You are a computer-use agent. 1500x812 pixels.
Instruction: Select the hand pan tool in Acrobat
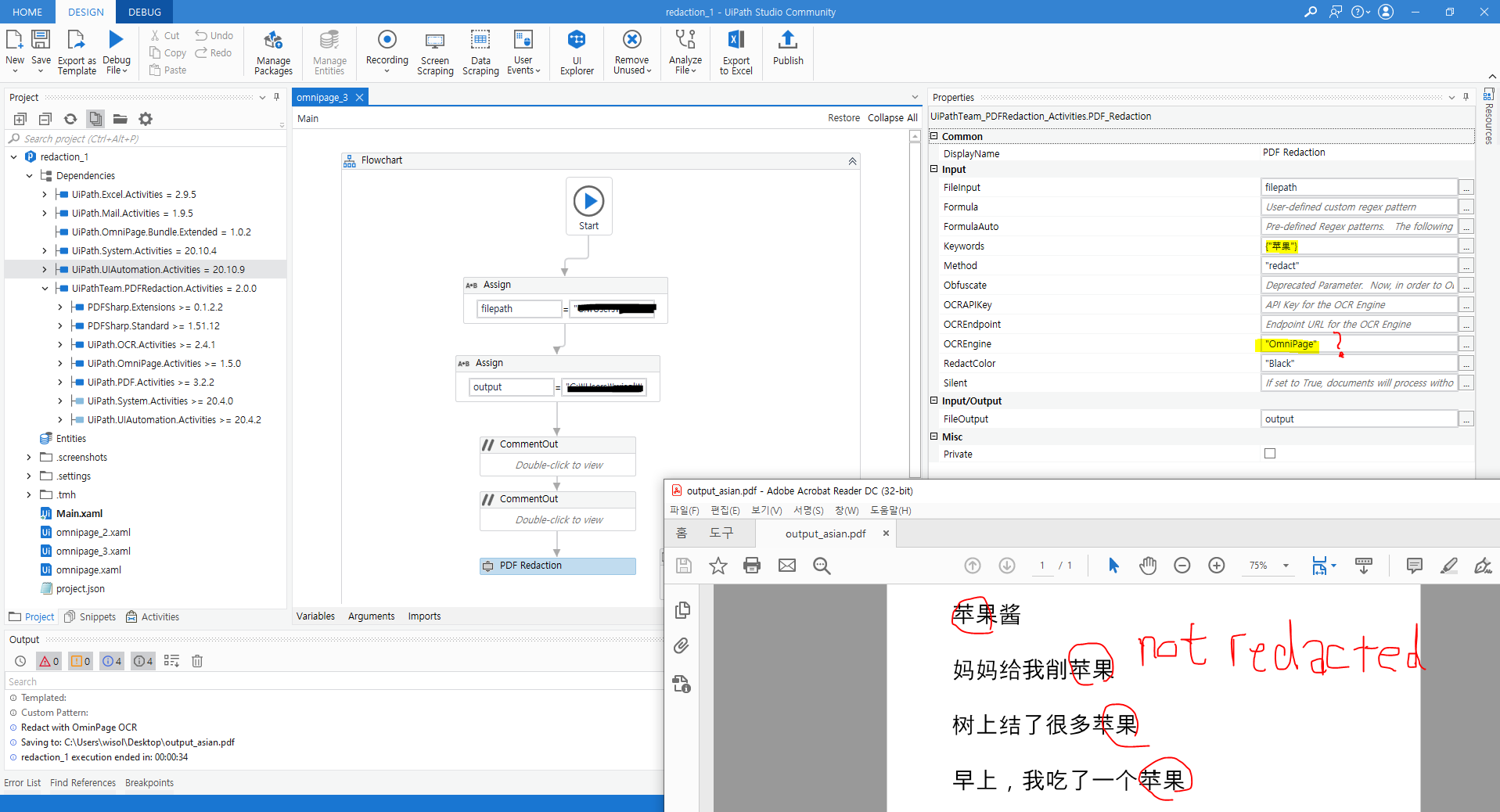pos(1148,566)
